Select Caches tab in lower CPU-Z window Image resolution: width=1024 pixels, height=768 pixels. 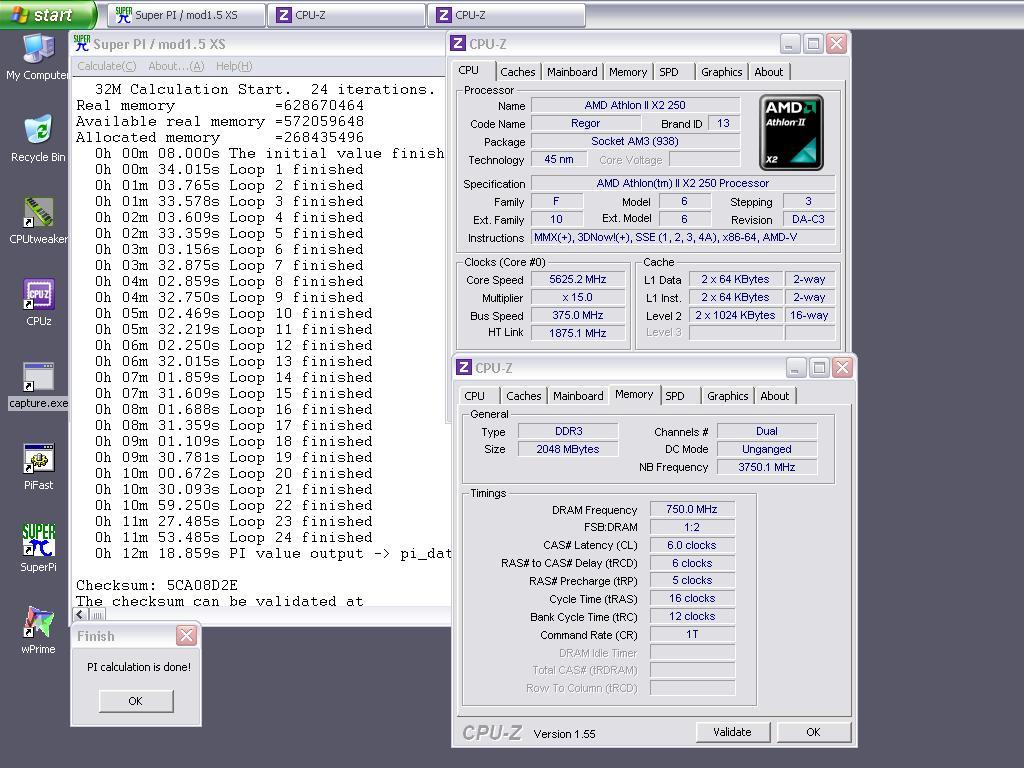pyautogui.click(x=524, y=396)
